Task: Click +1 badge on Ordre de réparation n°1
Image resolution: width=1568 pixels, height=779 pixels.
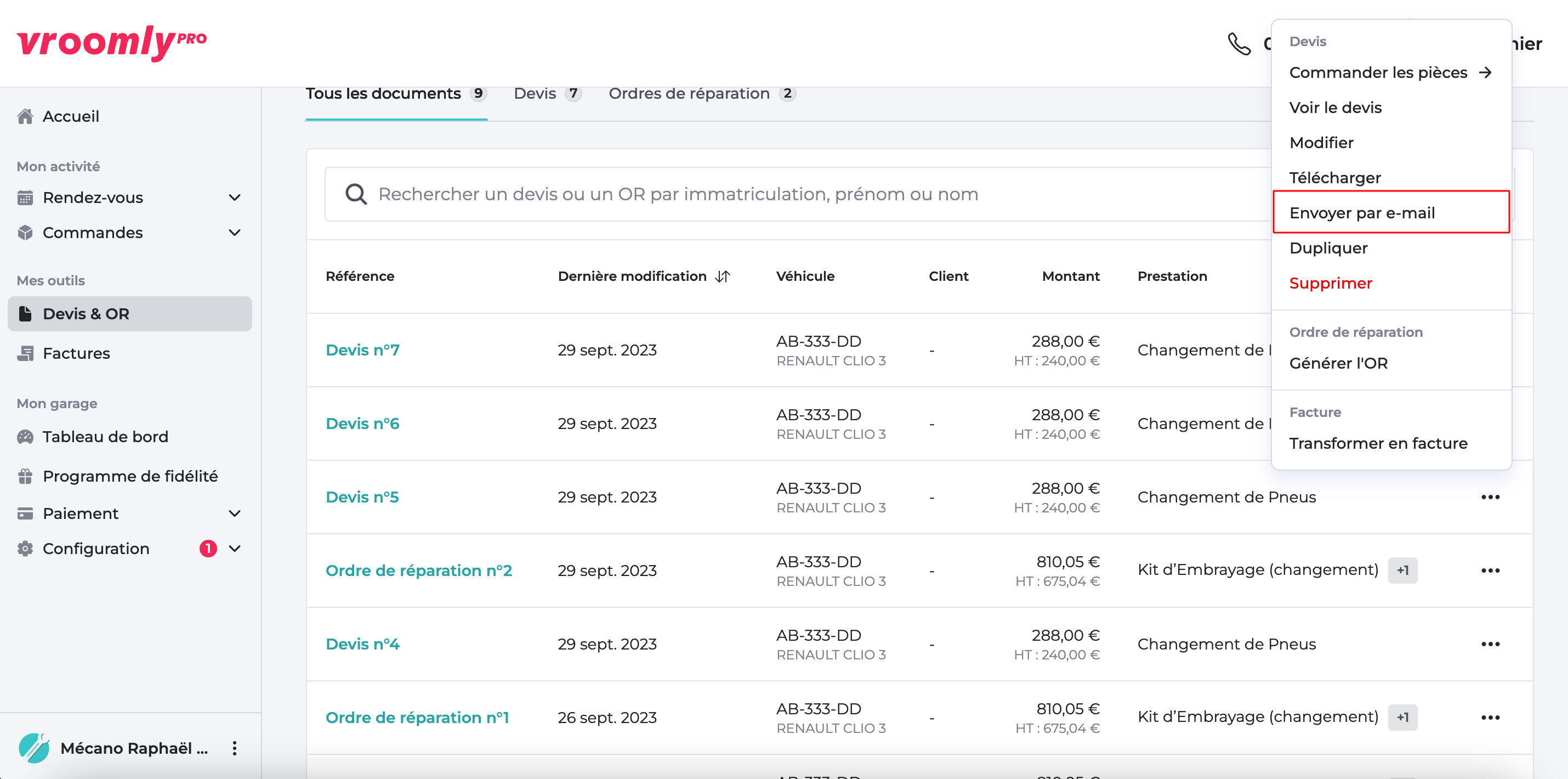Action: pos(1402,718)
